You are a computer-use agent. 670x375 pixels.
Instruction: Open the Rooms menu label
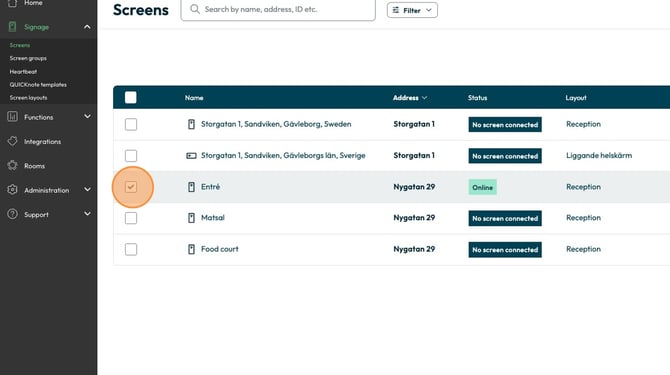(34, 166)
